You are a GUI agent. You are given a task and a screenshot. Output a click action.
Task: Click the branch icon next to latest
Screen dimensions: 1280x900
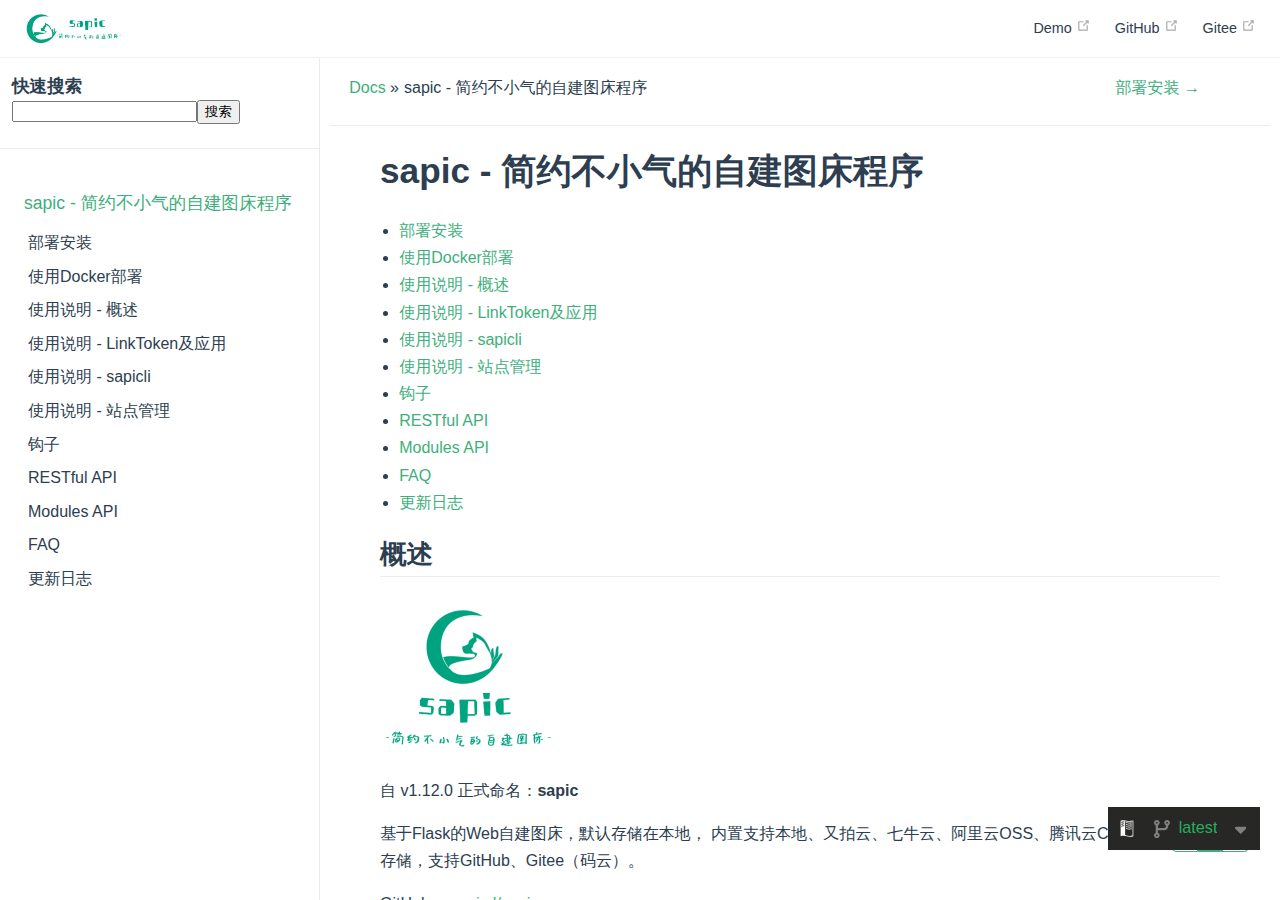(1161, 828)
